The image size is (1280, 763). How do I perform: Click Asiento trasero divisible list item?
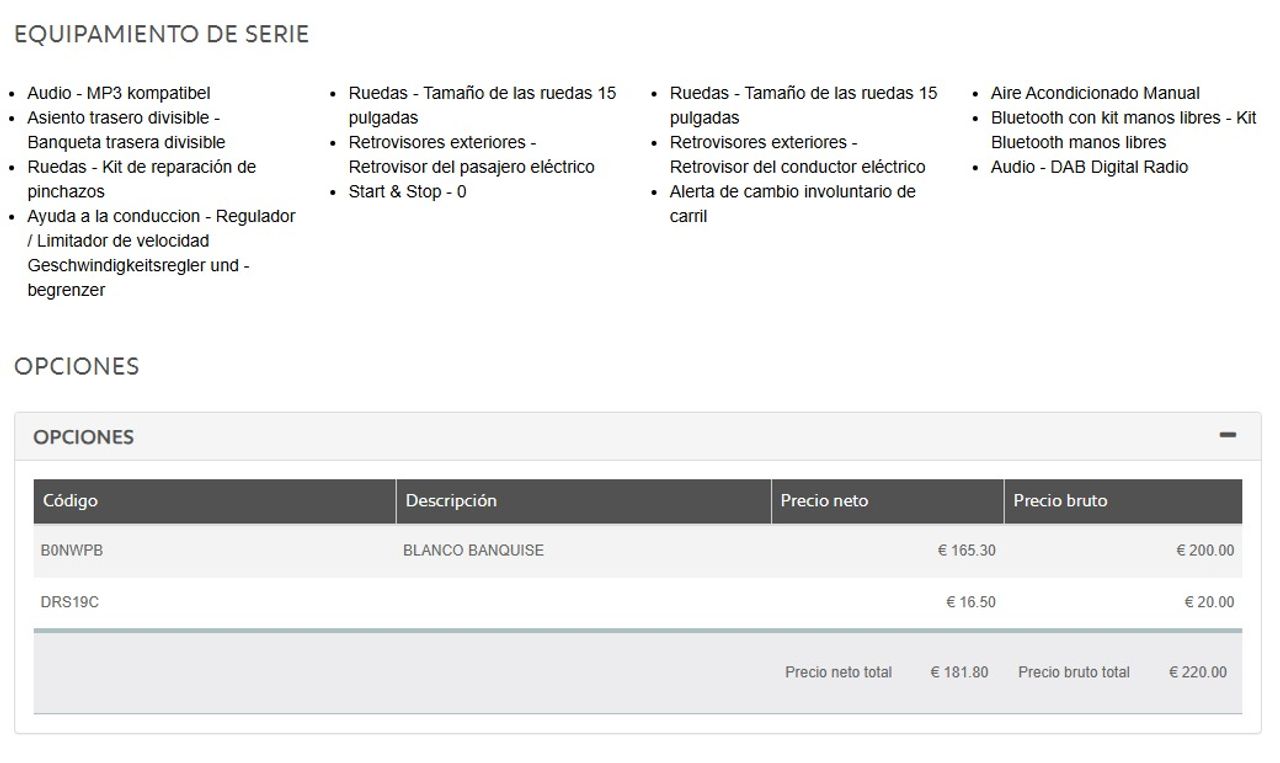tap(126, 130)
